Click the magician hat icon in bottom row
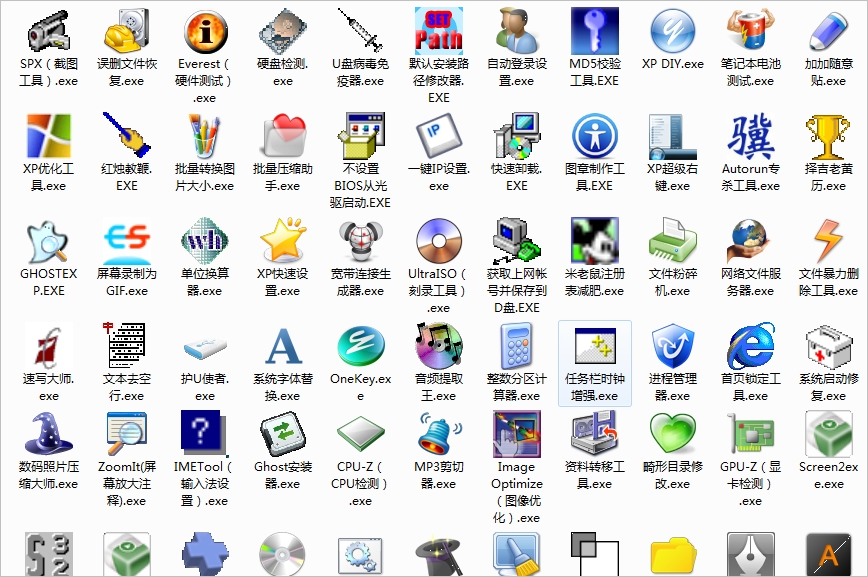 [438, 554]
